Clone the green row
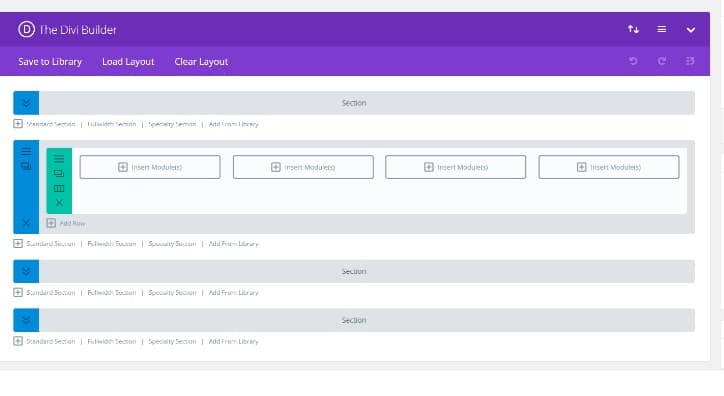 click(x=59, y=174)
